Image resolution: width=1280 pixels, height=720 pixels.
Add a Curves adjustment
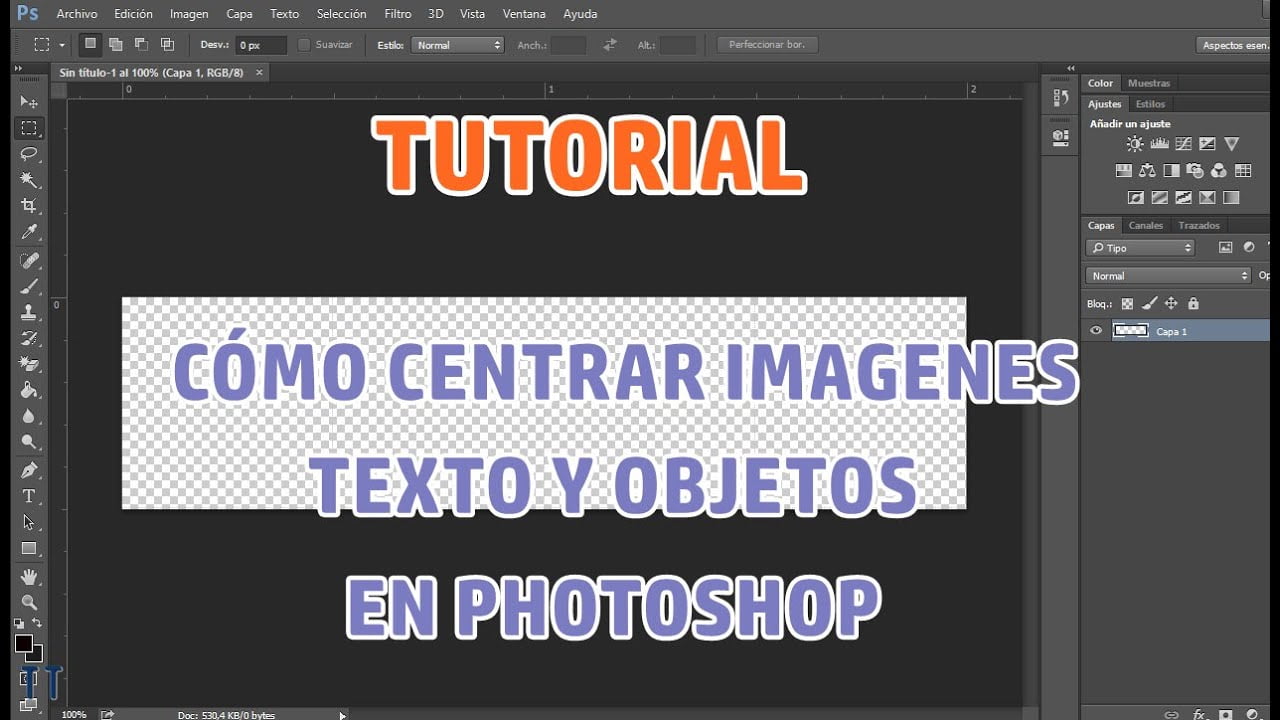coord(1184,145)
